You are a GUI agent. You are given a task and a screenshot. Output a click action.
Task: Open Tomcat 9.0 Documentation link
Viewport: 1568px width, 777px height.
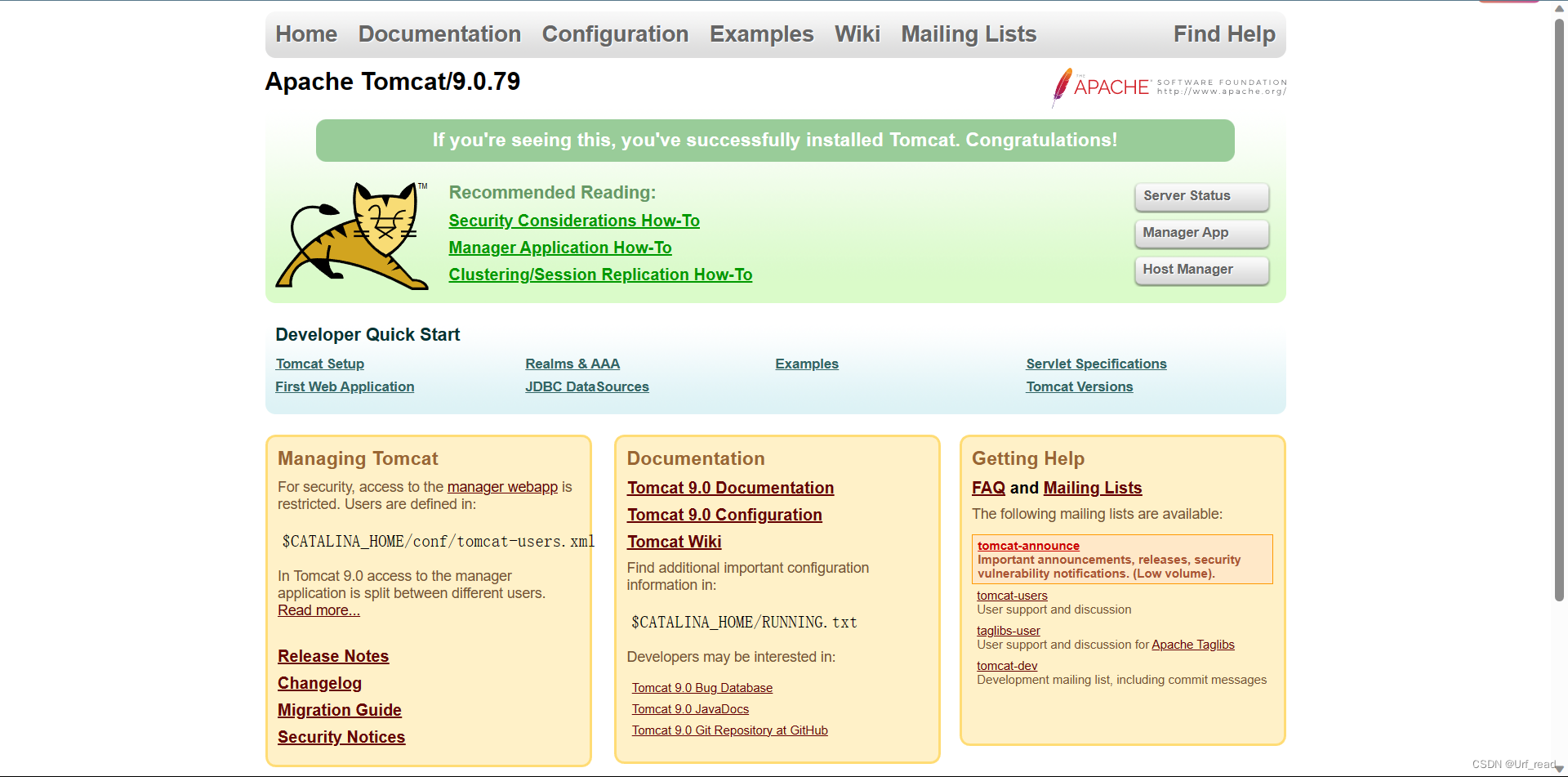tap(730, 488)
